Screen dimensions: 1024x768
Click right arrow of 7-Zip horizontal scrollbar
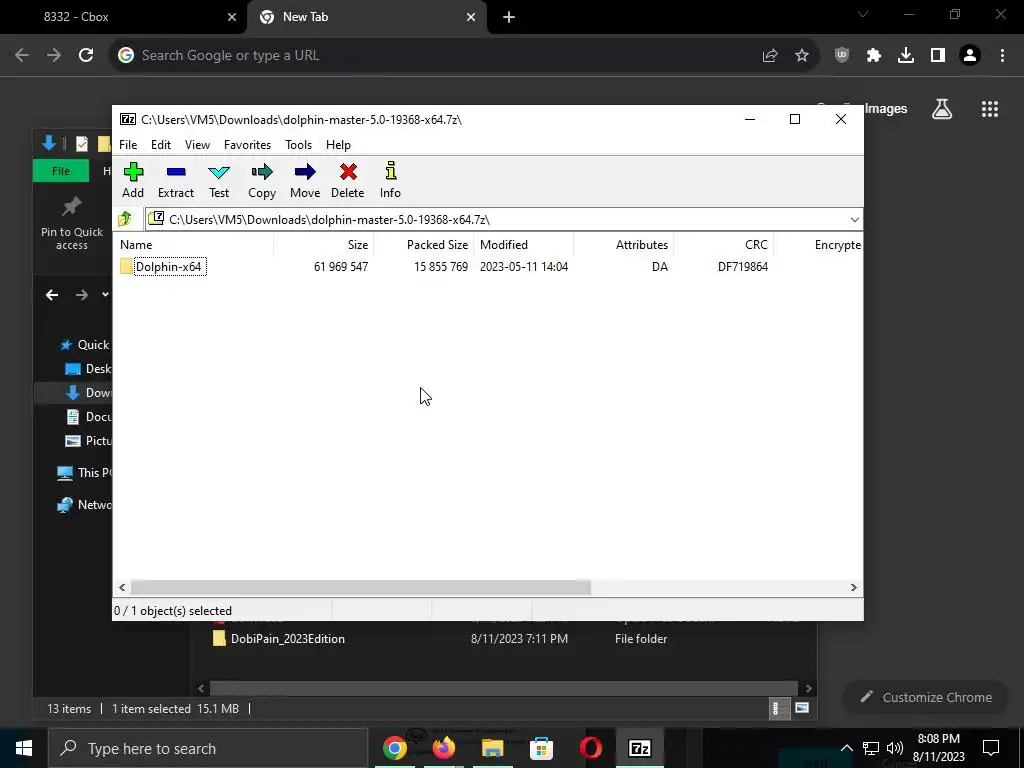pos(853,588)
